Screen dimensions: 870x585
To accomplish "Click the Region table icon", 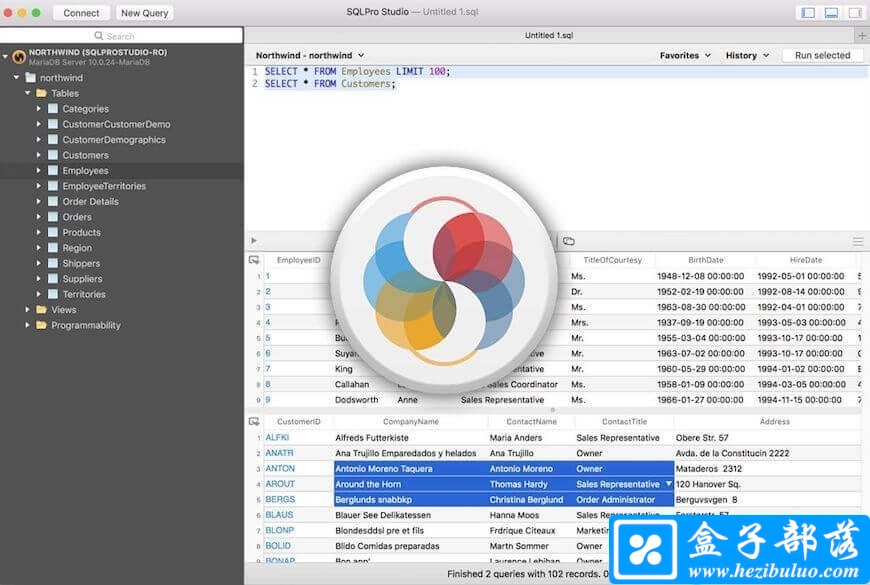I will pyautogui.click(x=53, y=248).
